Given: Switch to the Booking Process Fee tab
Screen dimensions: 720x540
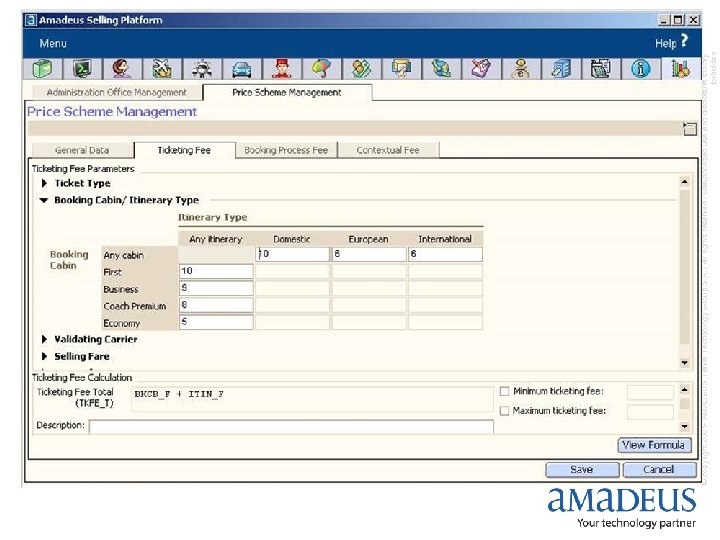Looking at the screenshot, I should [x=286, y=150].
